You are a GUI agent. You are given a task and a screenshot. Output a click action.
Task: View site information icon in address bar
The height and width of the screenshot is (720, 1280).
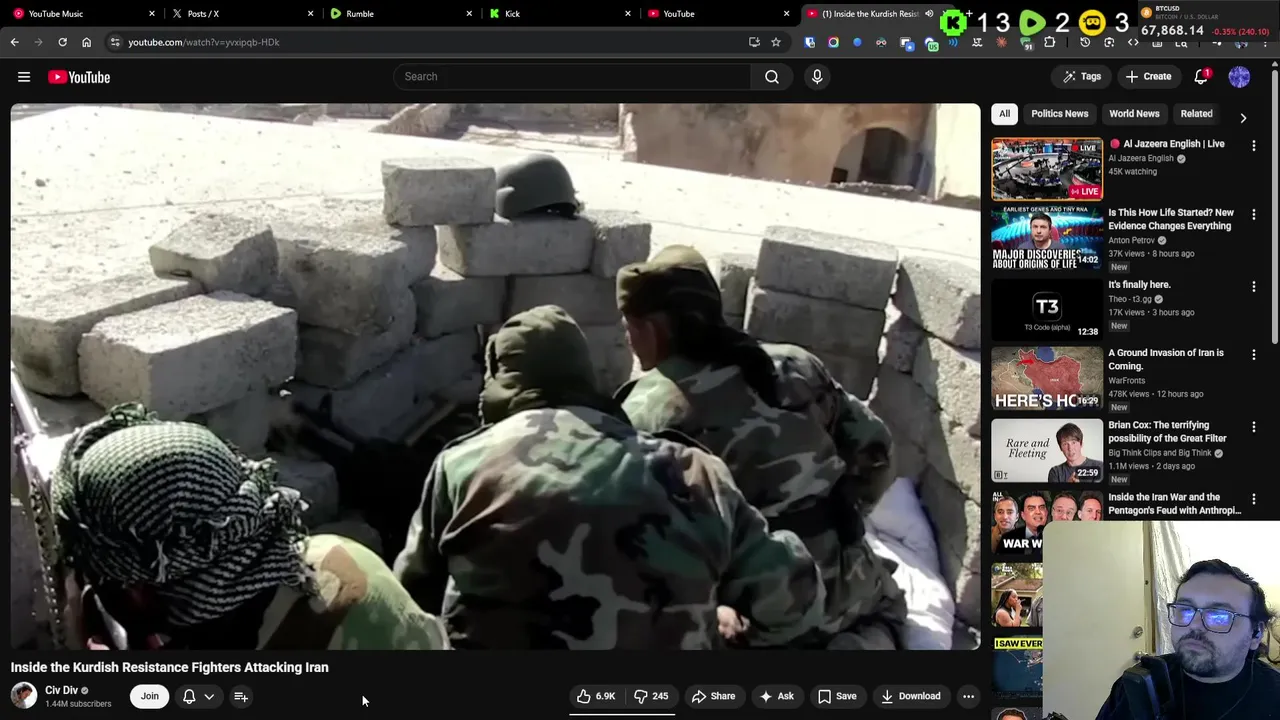click(x=115, y=42)
